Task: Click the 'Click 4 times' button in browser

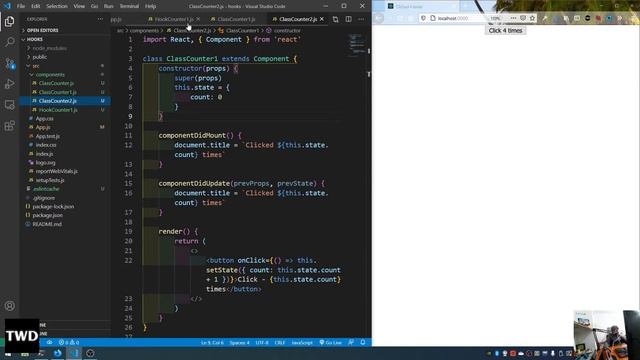Action: 505,31
